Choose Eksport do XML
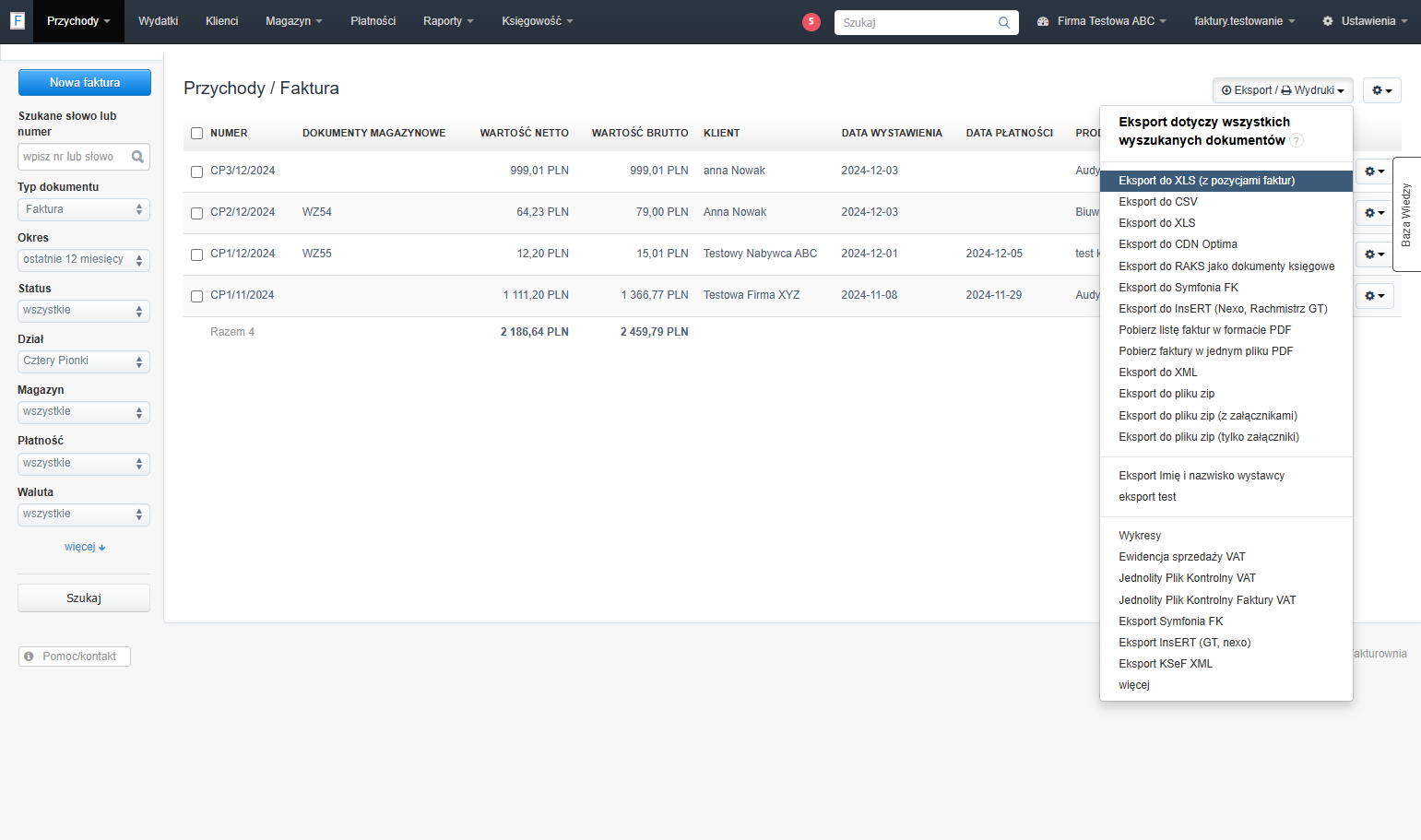The width and height of the screenshot is (1421, 840). pos(1226,373)
